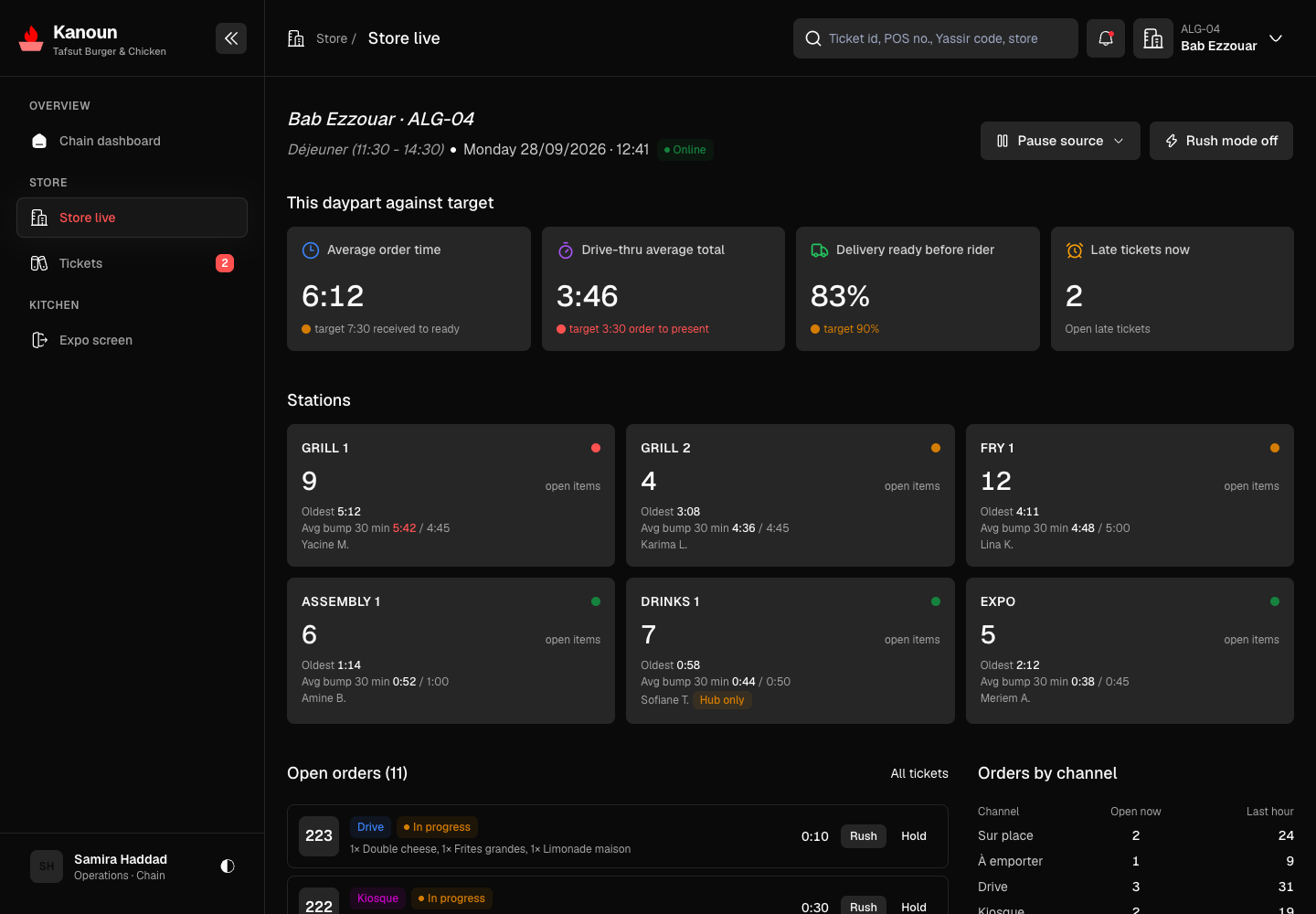Open the DRINKS 1 station card
Image resolution: width=1316 pixels, height=914 pixels.
pos(791,651)
